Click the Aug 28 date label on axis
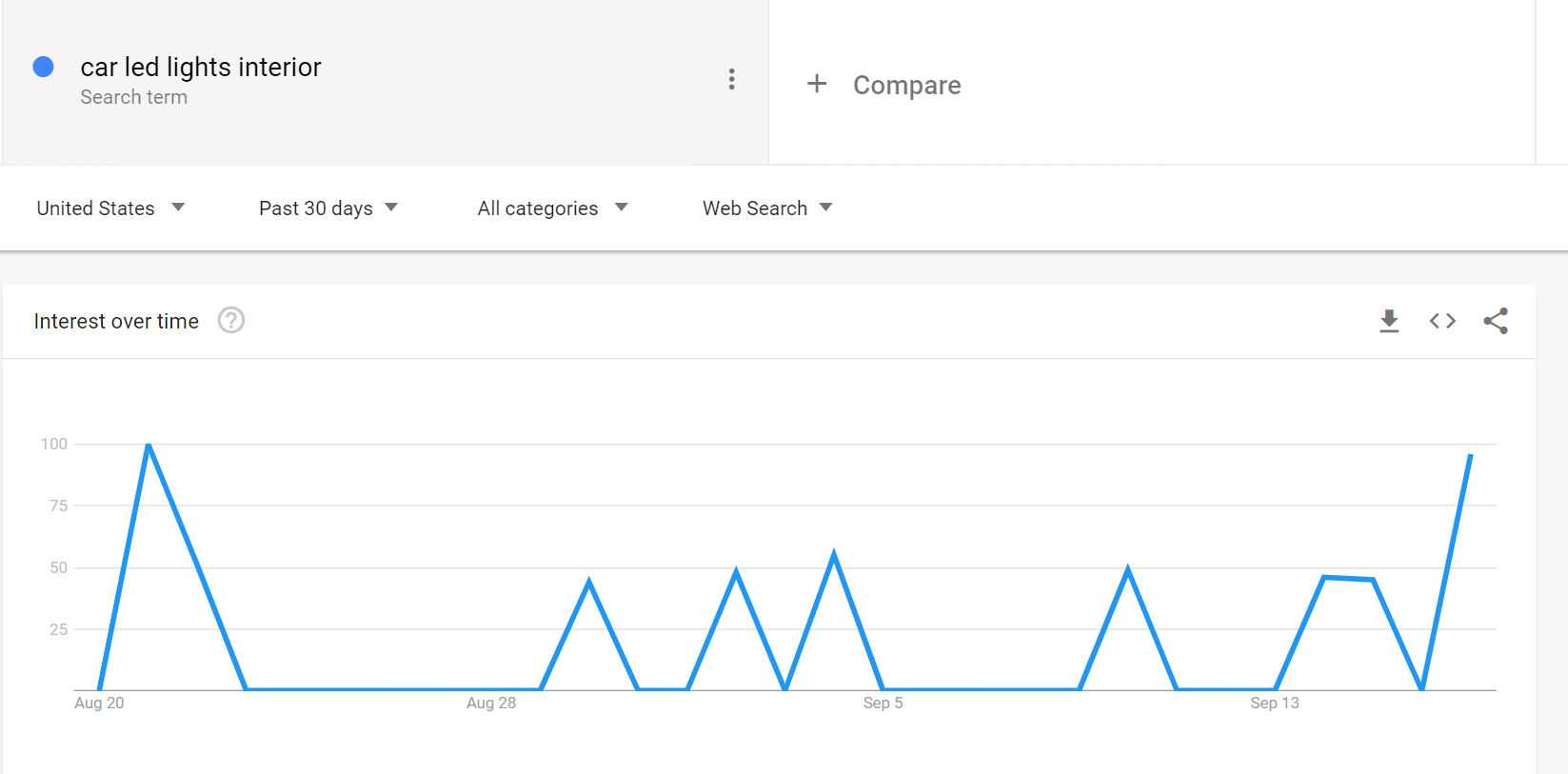The height and width of the screenshot is (774, 1568). click(x=491, y=703)
